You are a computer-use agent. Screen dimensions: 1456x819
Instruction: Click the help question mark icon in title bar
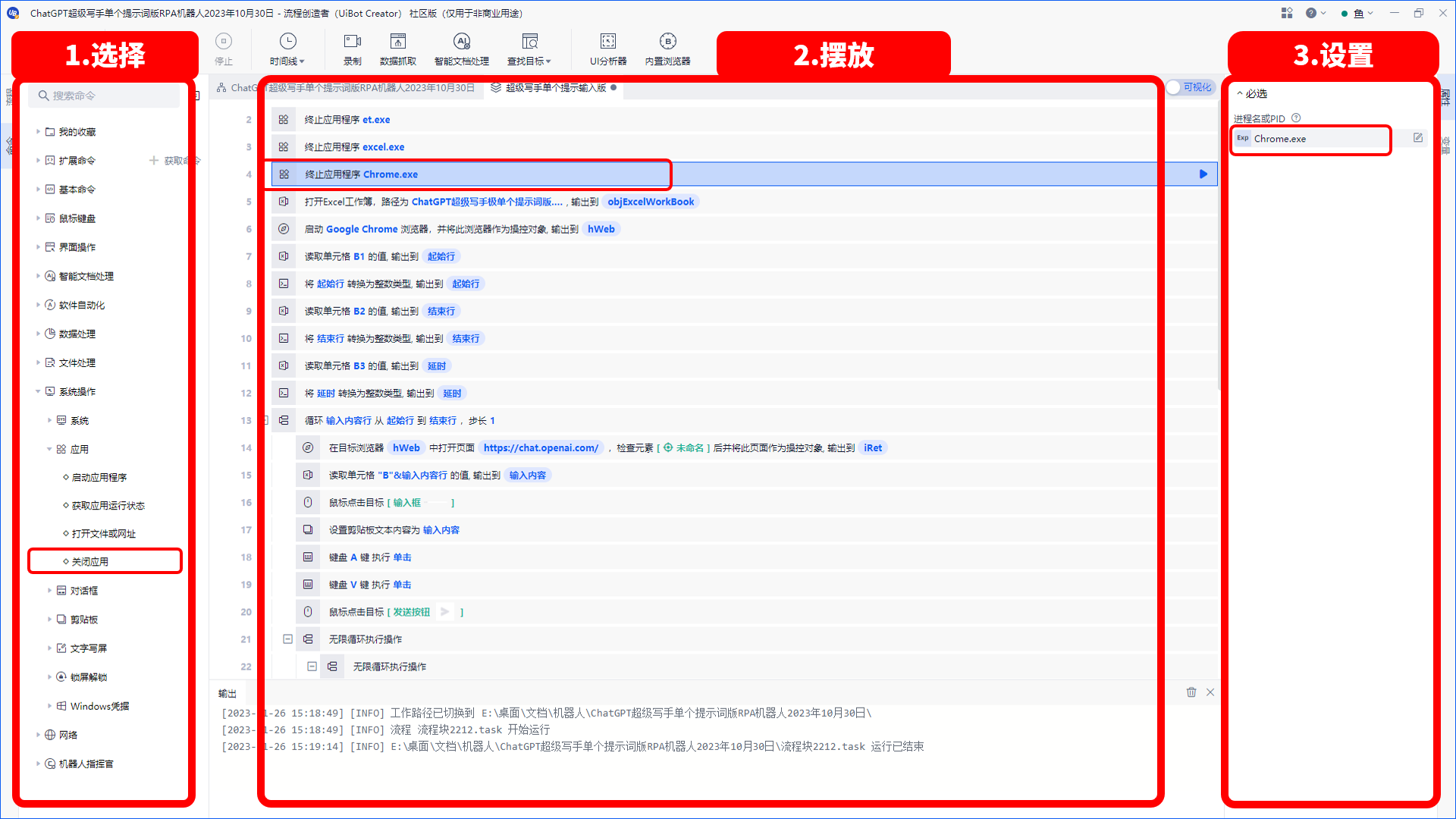pyautogui.click(x=1311, y=13)
